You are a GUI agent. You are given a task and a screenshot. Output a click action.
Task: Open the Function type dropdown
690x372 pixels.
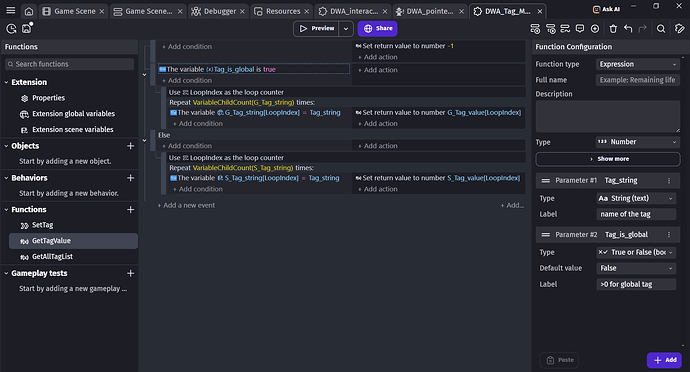(x=638, y=64)
